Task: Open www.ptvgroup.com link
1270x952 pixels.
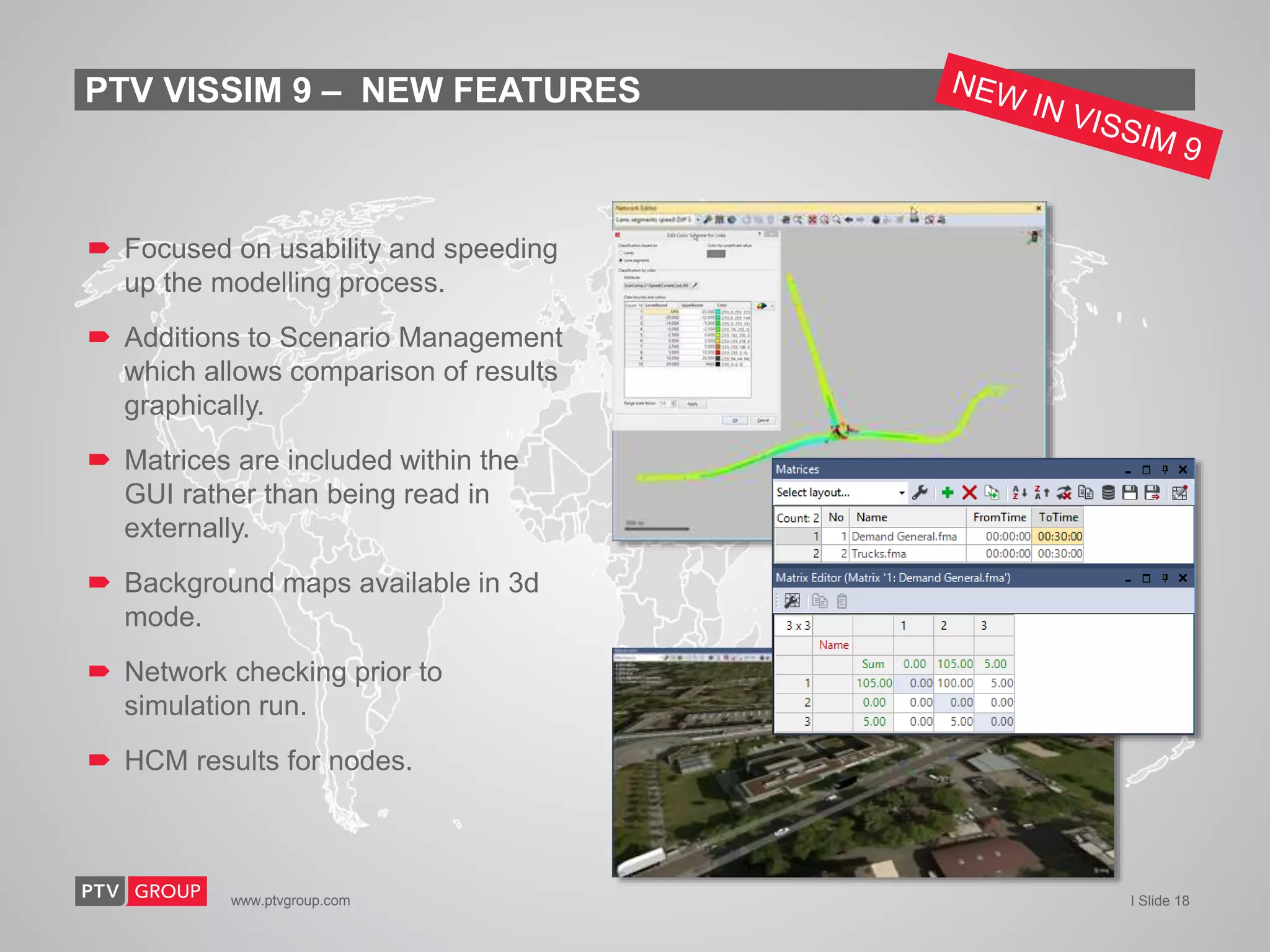Action: (x=290, y=901)
